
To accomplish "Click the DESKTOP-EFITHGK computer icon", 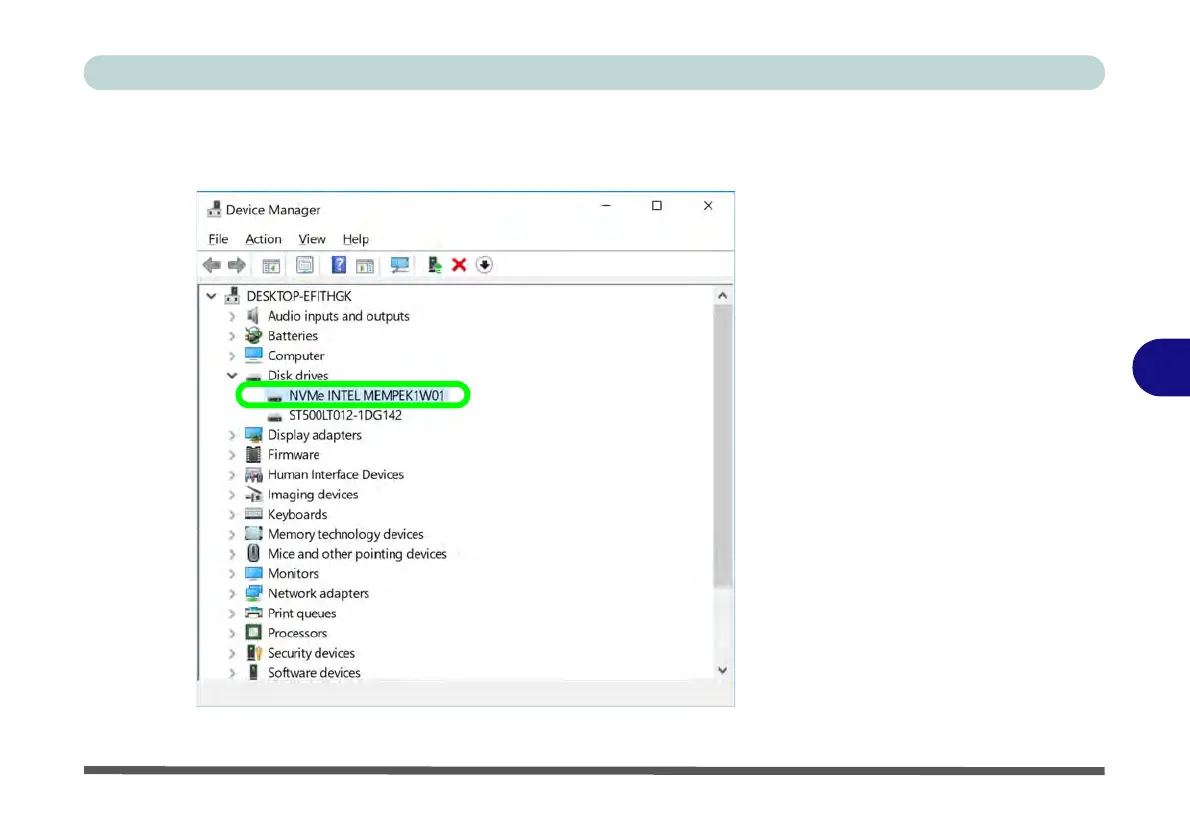I will coord(232,295).
